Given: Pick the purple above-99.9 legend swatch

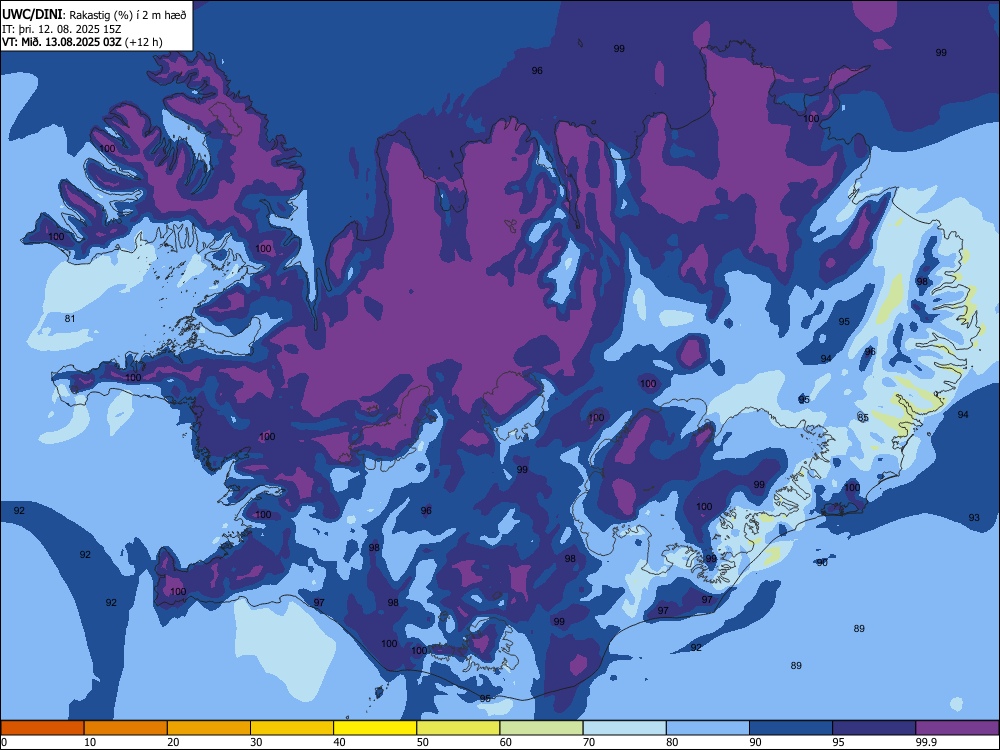Looking at the screenshot, I should (957, 728).
